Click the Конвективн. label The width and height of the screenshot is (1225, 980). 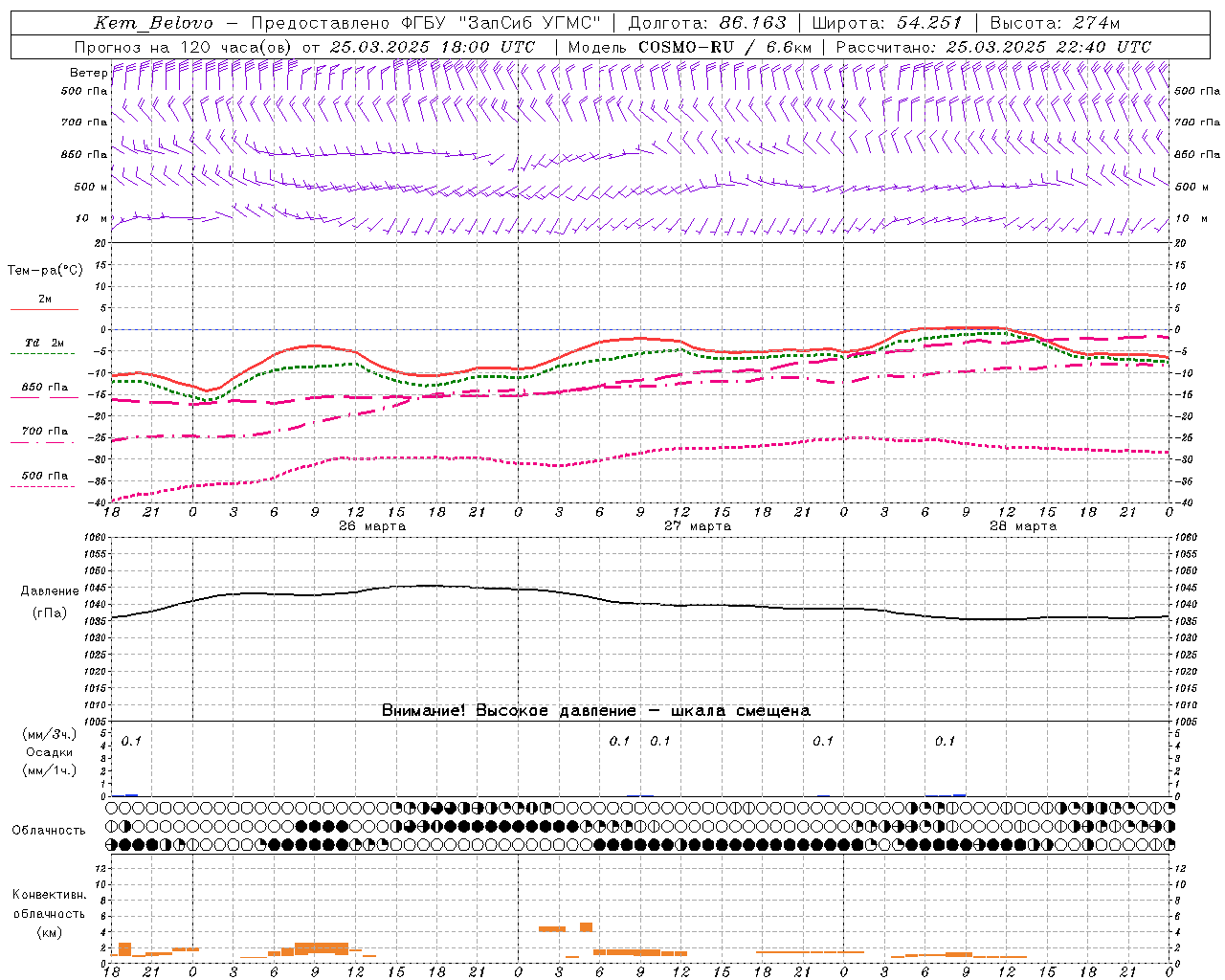(49, 895)
